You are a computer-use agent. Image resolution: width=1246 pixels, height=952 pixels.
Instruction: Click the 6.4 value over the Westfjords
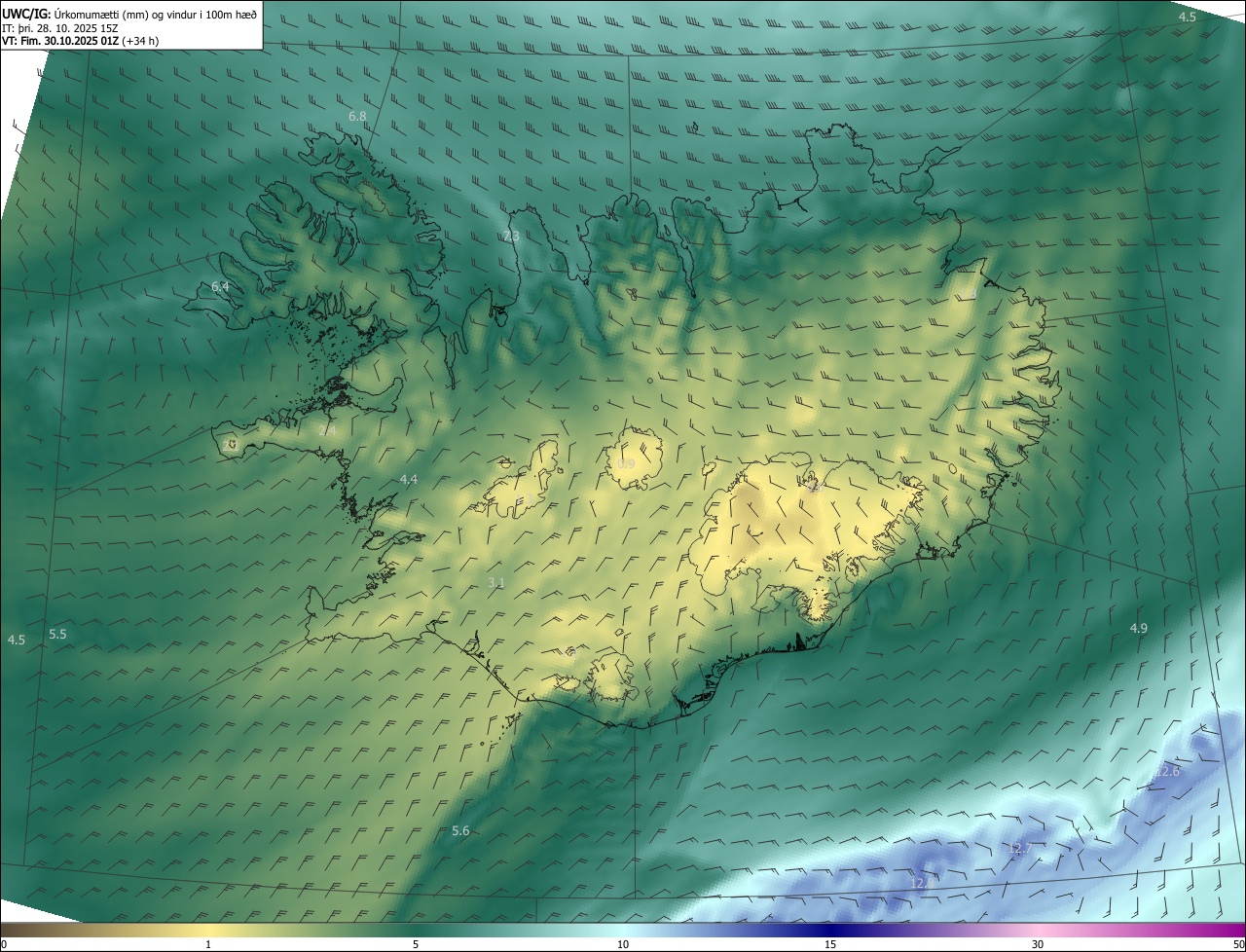pos(220,286)
